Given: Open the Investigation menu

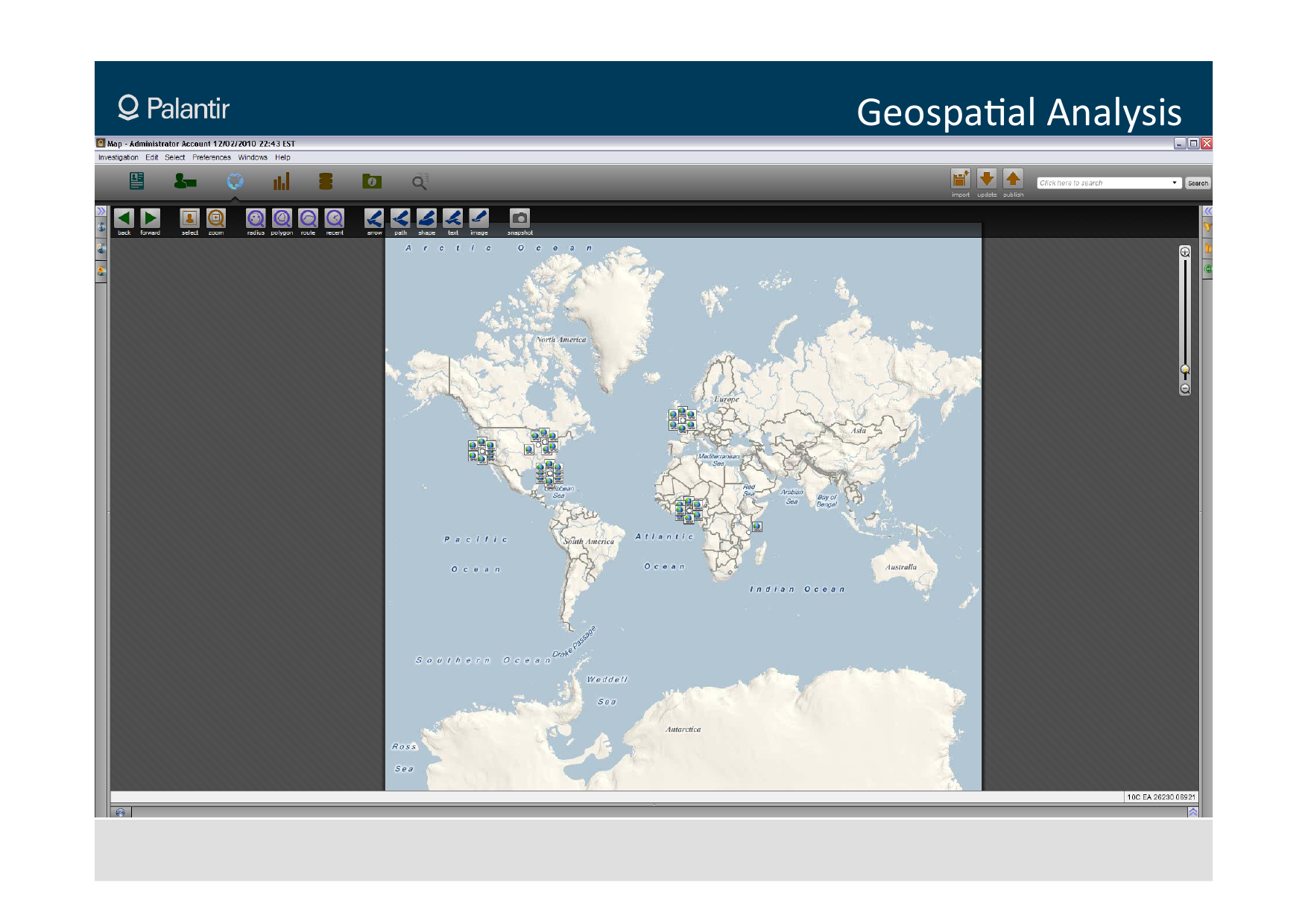Looking at the screenshot, I should coord(119,157).
